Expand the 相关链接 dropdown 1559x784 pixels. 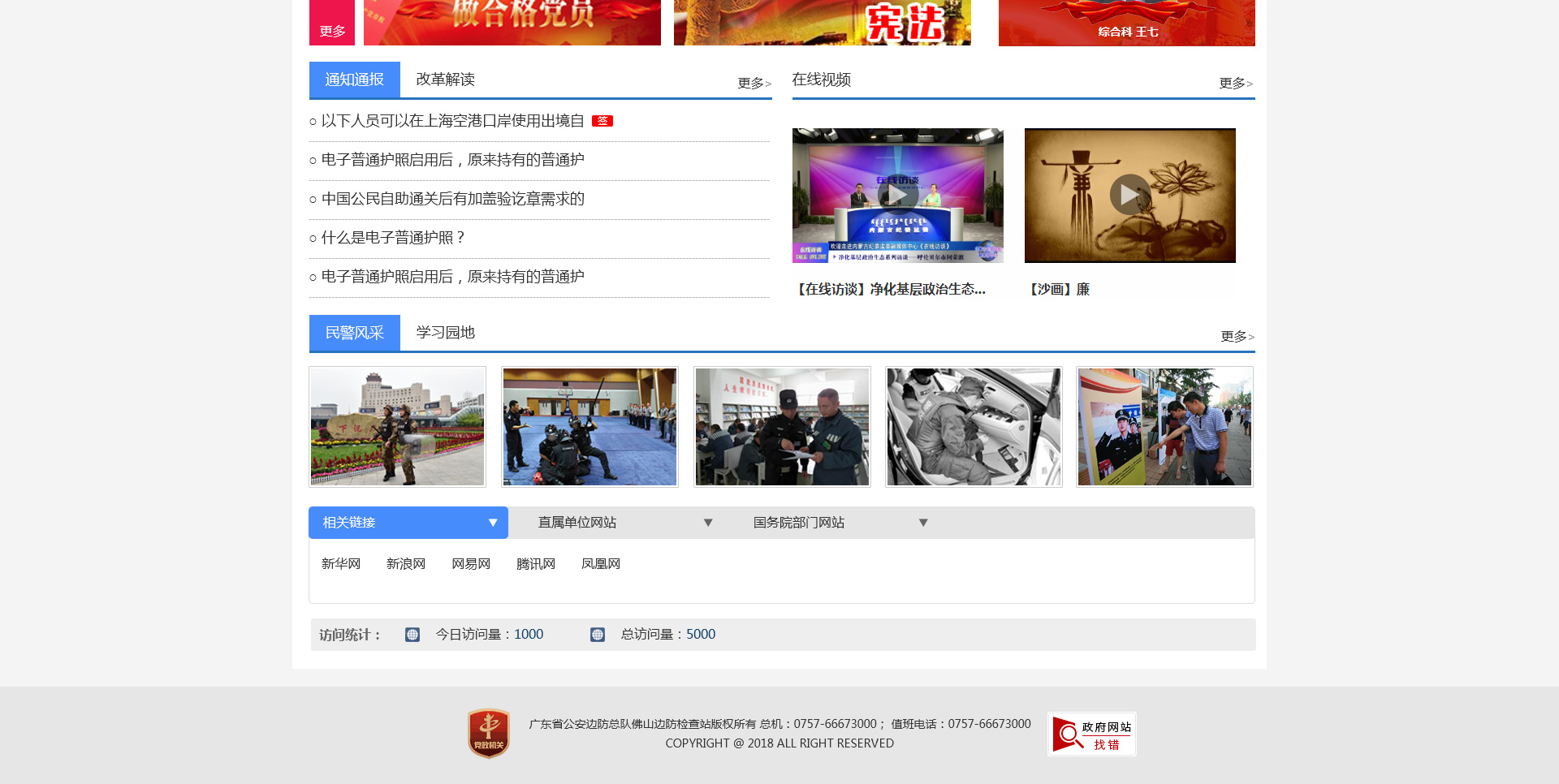click(492, 523)
